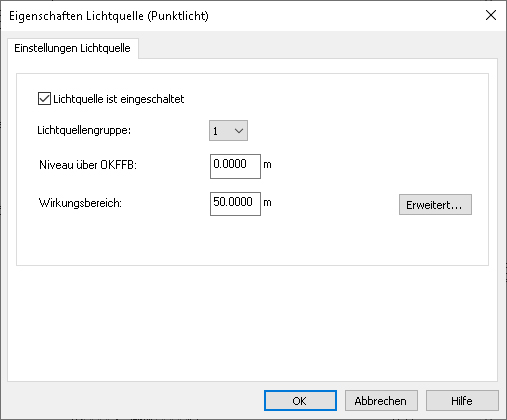
Task: Click the 'm' unit beside Niveau field
Action: [267, 165]
